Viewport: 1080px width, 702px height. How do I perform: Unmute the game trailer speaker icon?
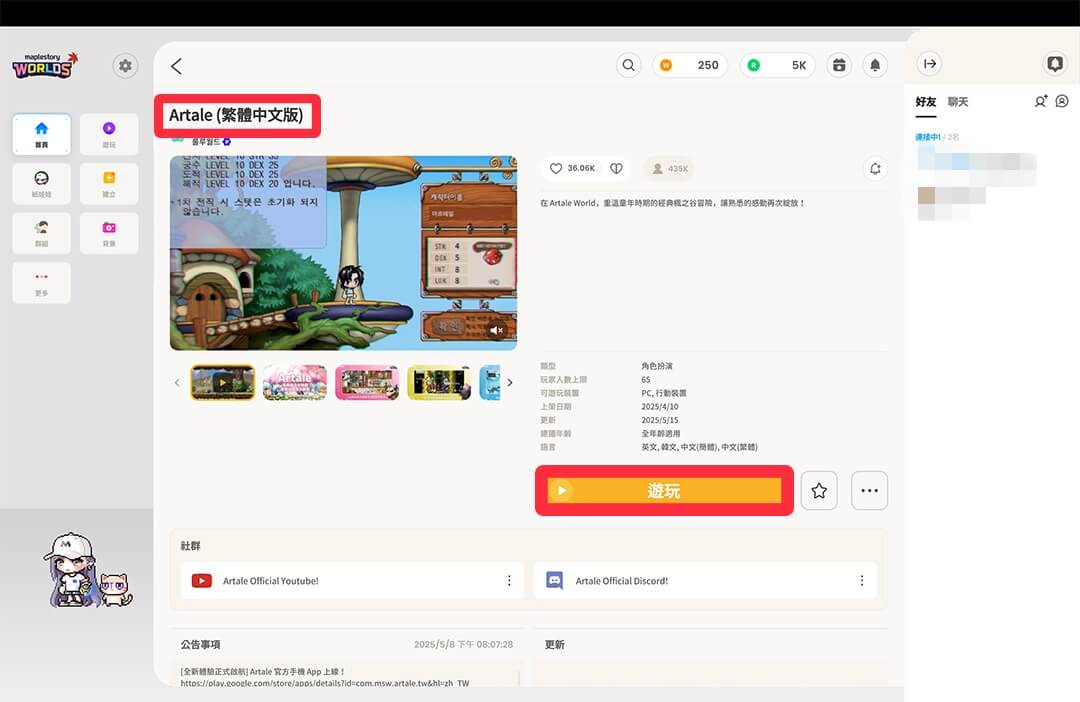[496, 331]
